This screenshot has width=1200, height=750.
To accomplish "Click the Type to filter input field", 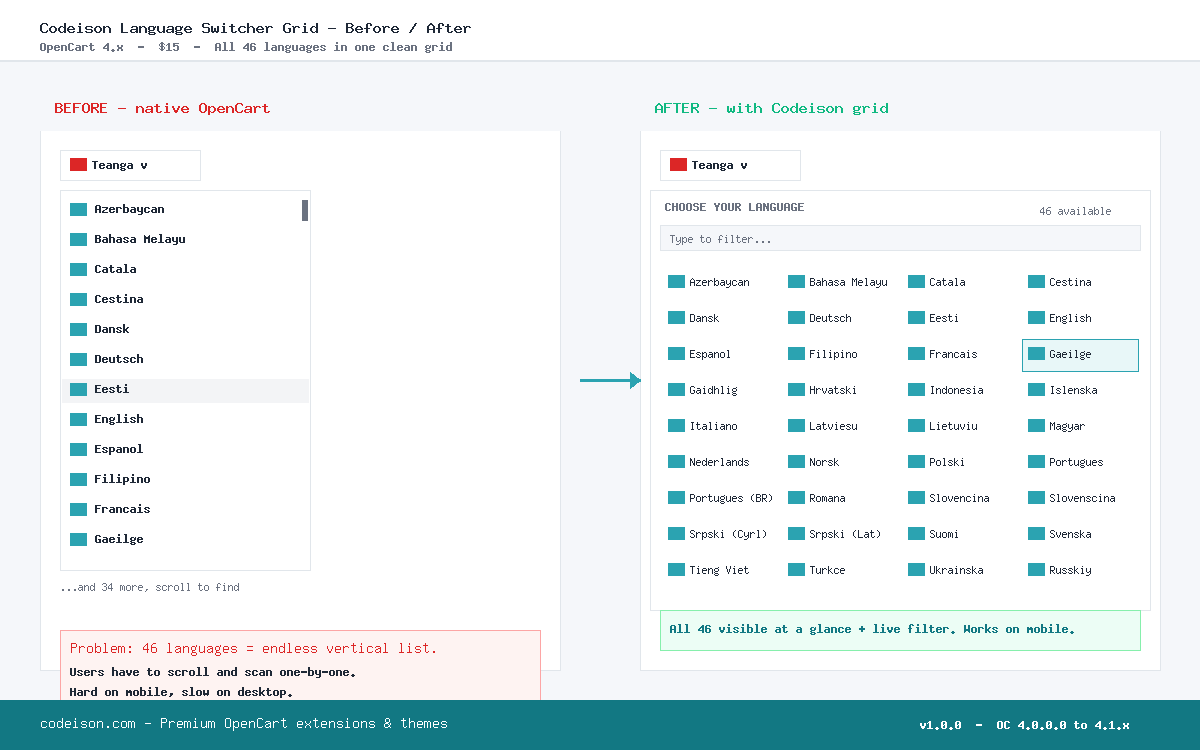I will 900,238.
